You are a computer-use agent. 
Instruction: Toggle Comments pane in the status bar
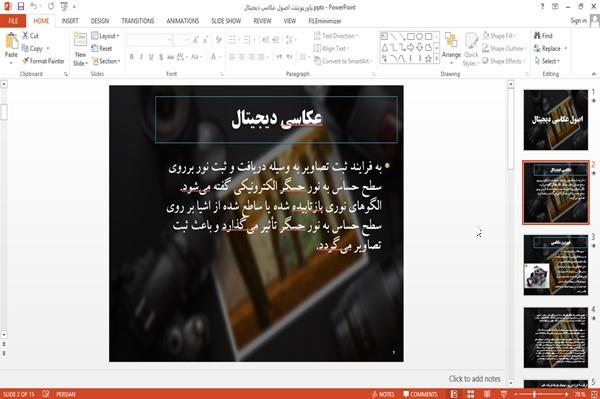click(x=420, y=394)
